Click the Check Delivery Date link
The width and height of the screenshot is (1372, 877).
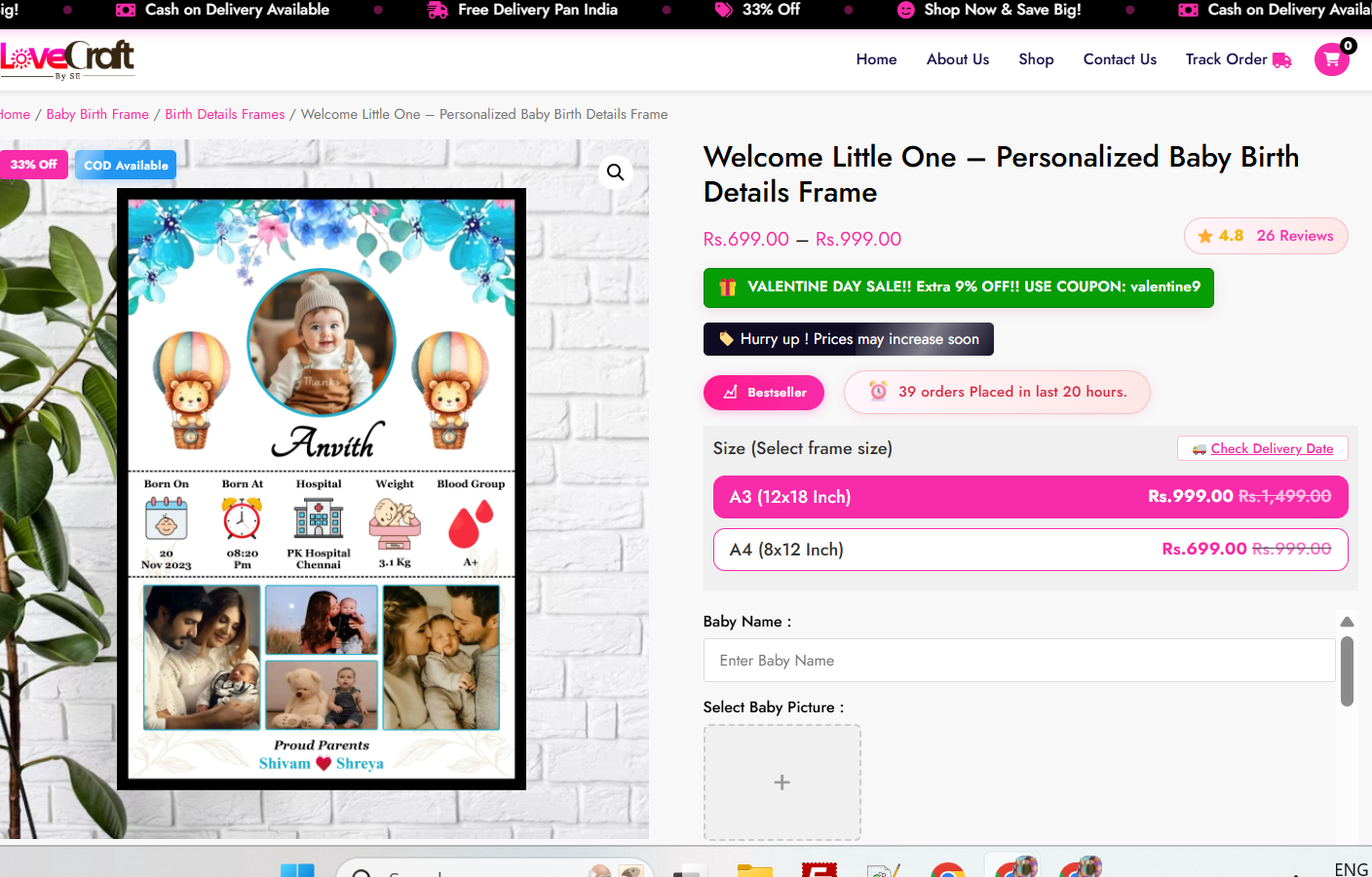pyautogui.click(x=1271, y=448)
